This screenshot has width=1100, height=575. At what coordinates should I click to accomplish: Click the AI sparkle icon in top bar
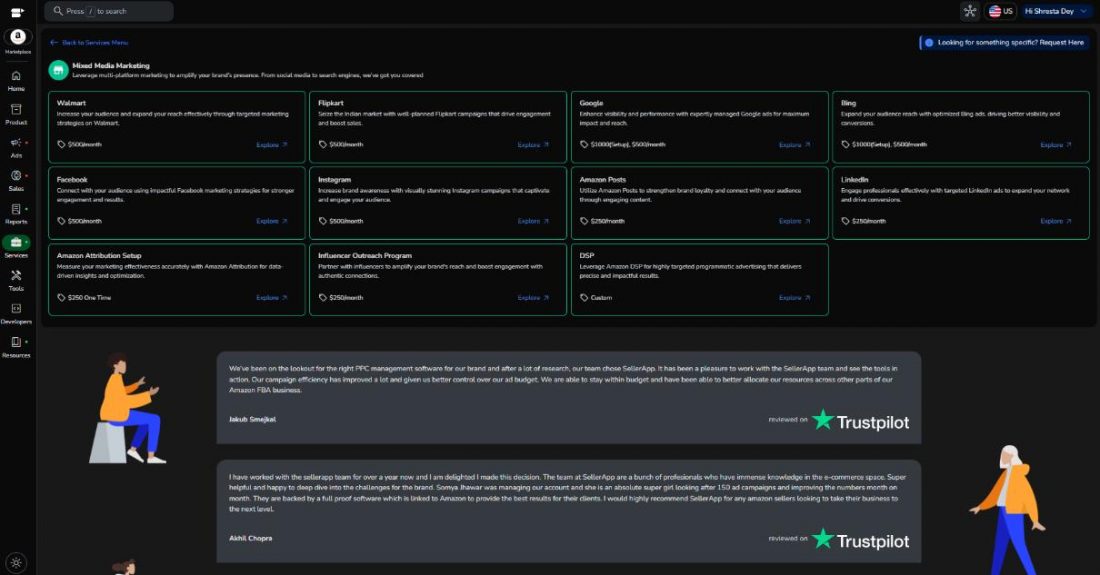coord(970,11)
